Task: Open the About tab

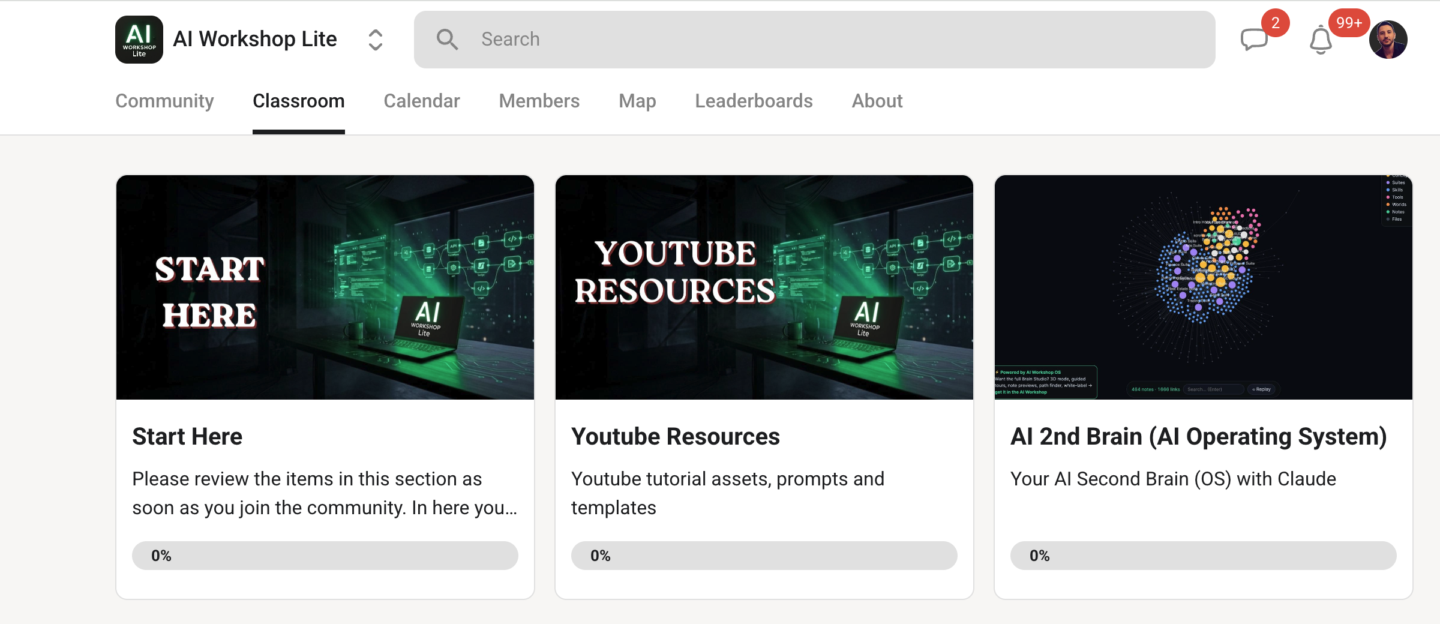Action: (x=877, y=101)
